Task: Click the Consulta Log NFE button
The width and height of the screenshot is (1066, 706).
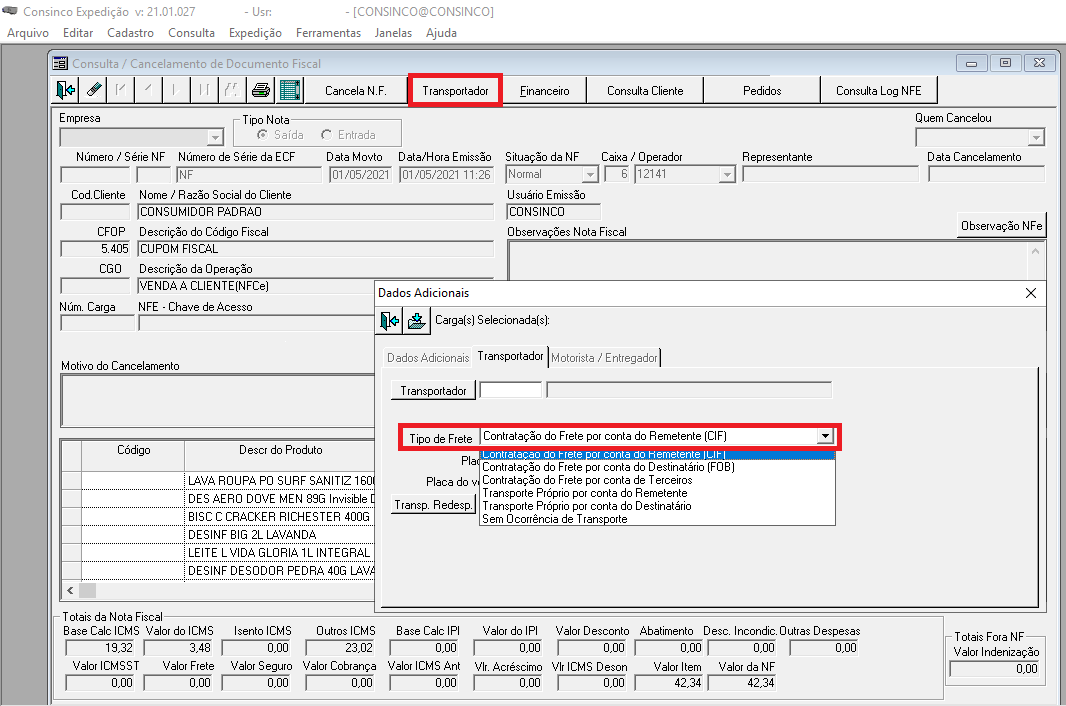Action: [878, 90]
